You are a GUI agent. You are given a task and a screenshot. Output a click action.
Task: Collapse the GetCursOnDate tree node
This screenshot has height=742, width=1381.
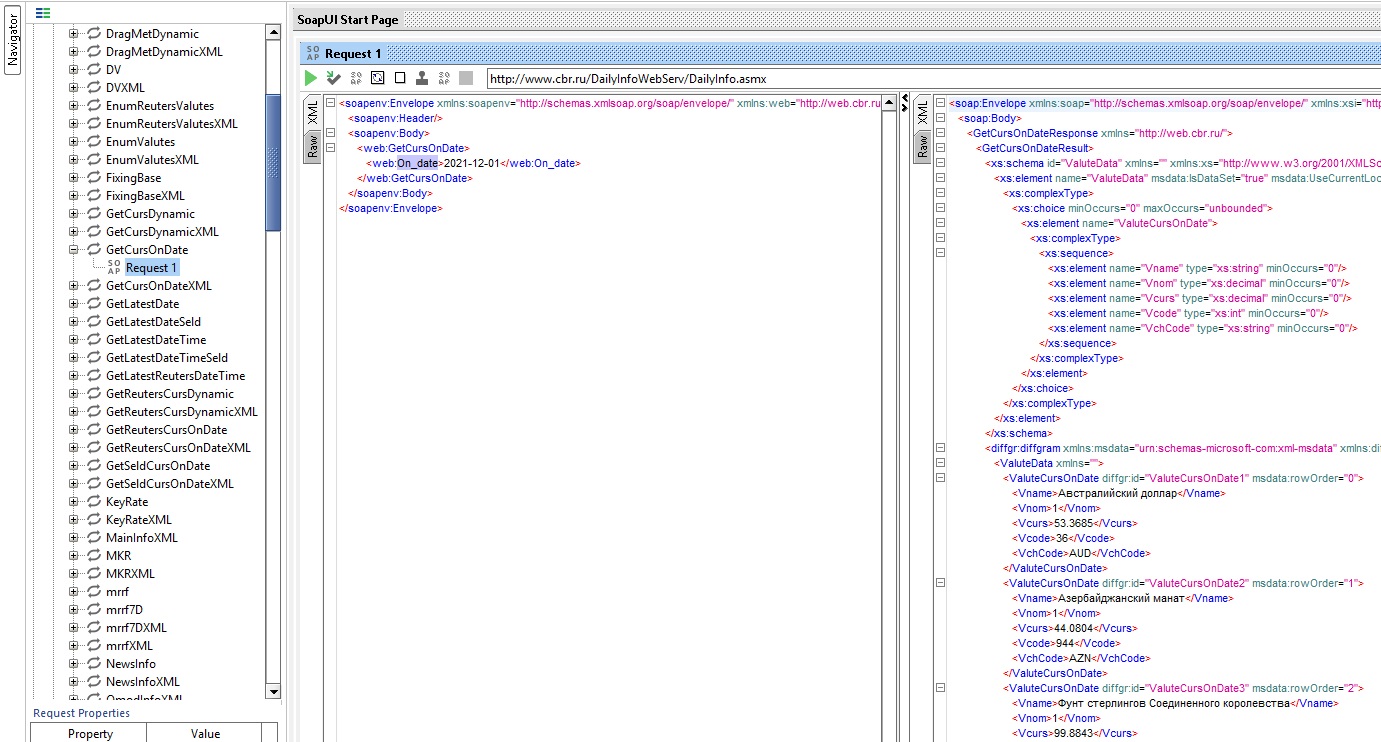[x=73, y=250]
